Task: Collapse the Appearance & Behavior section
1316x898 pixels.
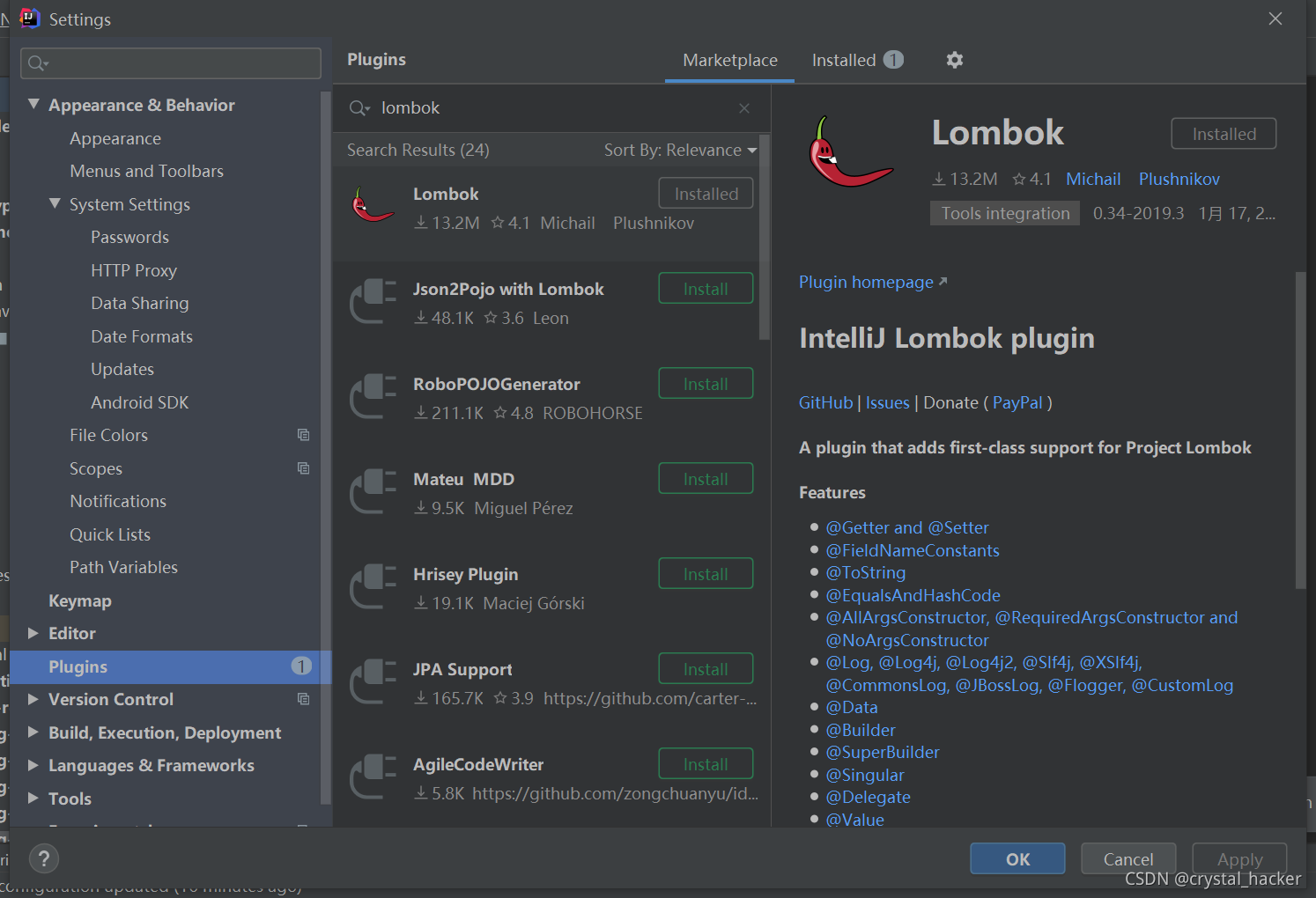Action: (x=33, y=104)
